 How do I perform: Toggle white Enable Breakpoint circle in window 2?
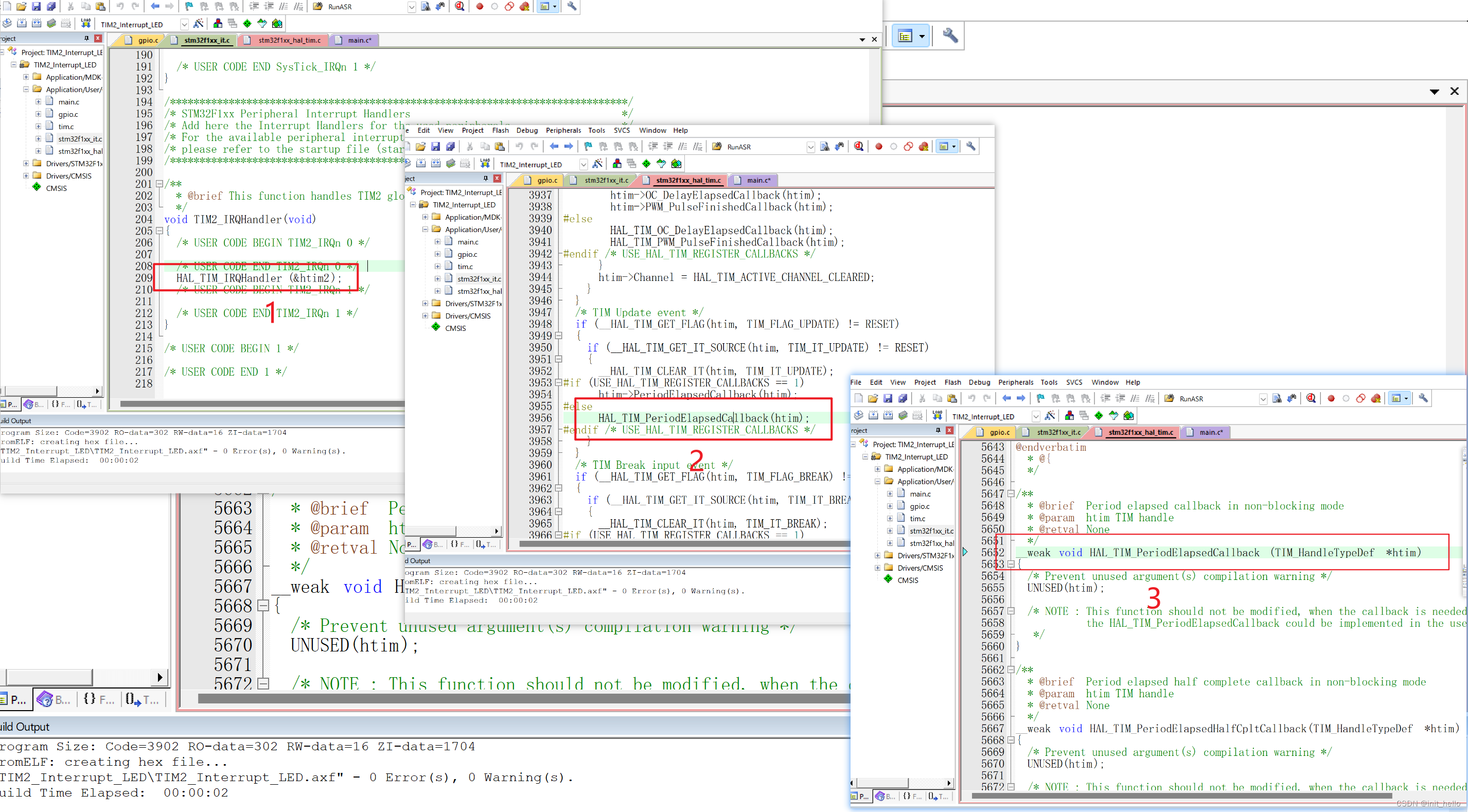[893, 147]
